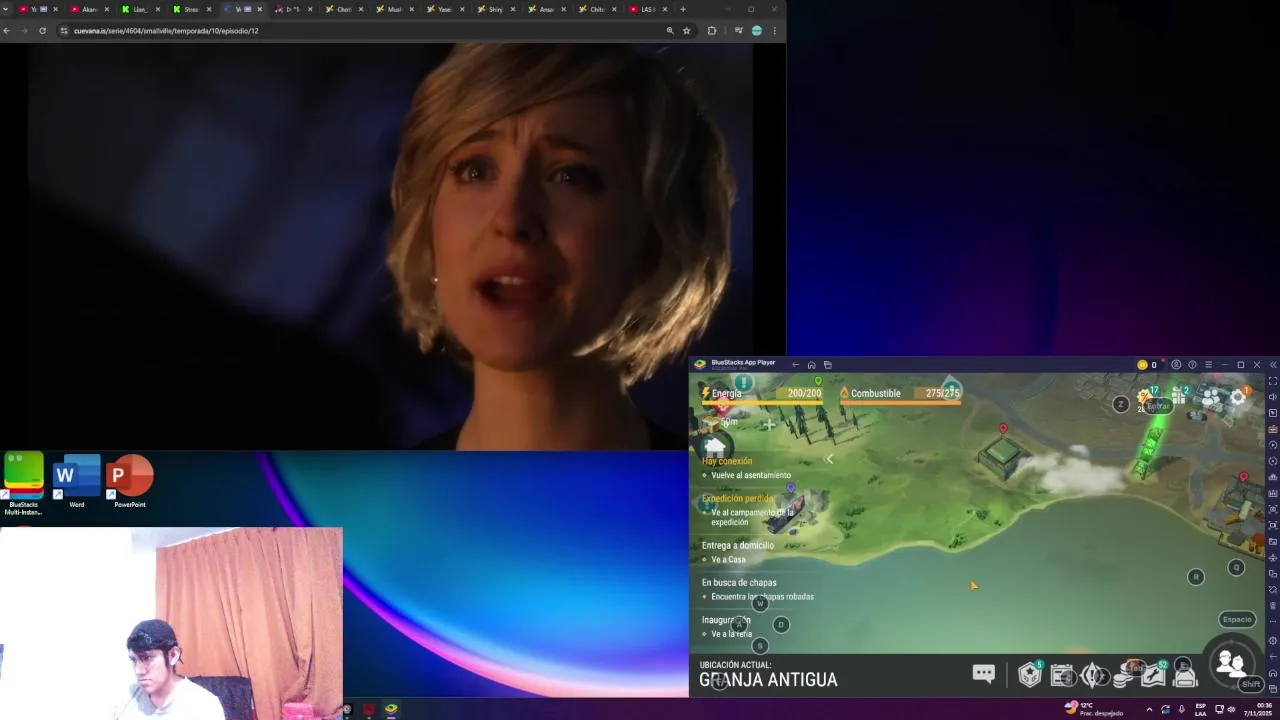Screen dimensions: 1280x720
Task: Click 'Hay conexión' quest title
Action: coord(727,461)
